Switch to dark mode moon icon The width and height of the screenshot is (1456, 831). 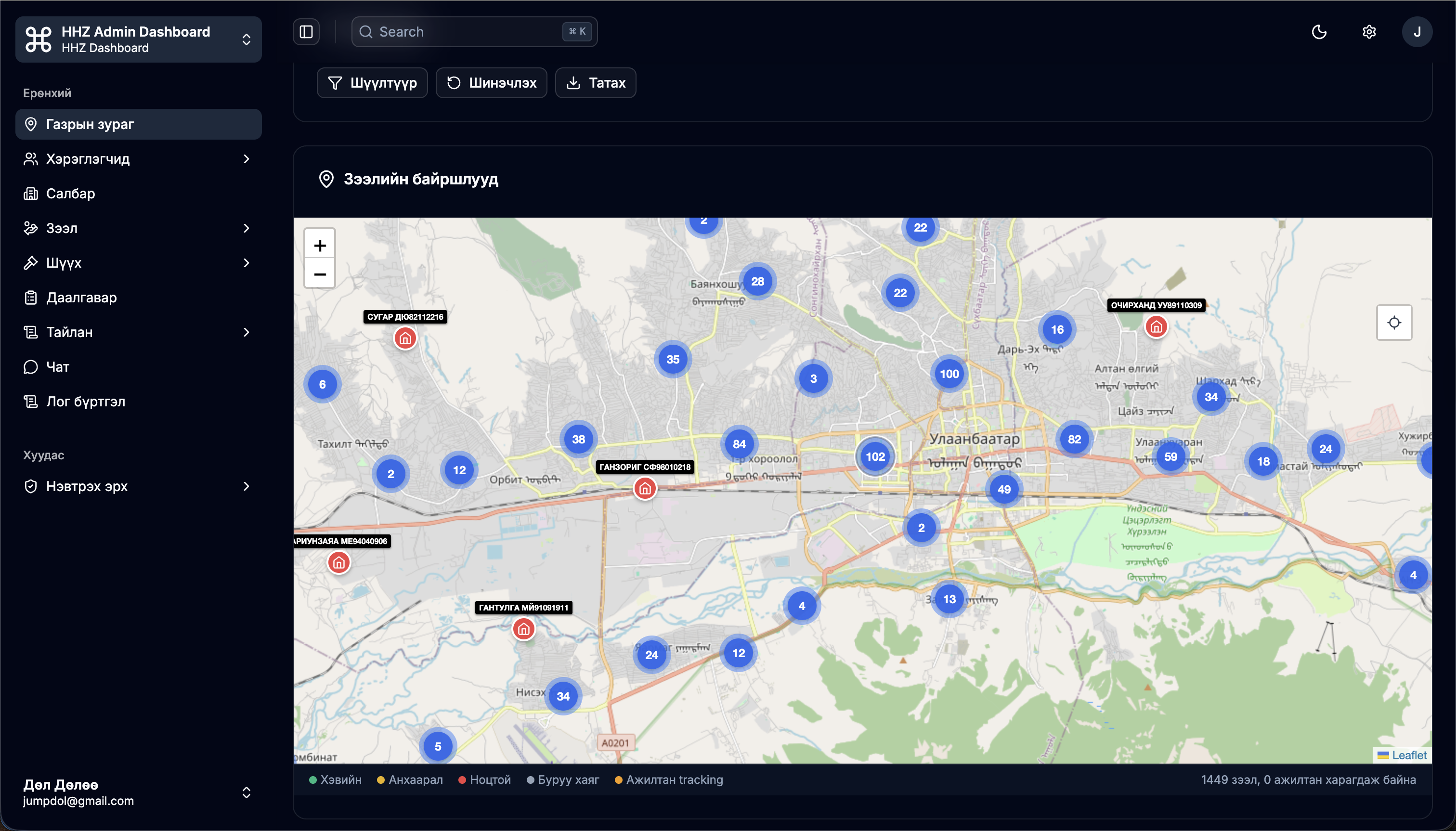pyautogui.click(x=1319, y=32)
